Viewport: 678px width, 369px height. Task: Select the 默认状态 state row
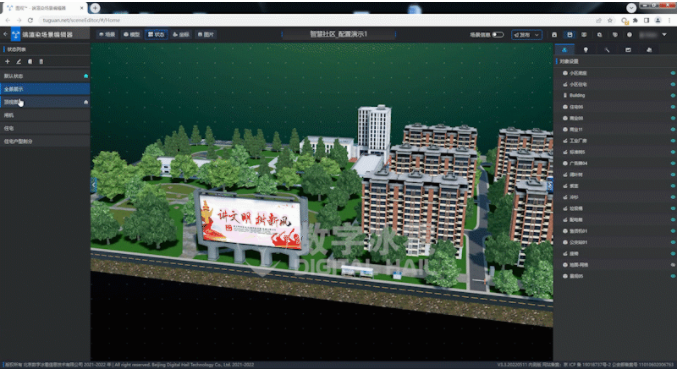(45, 76)
